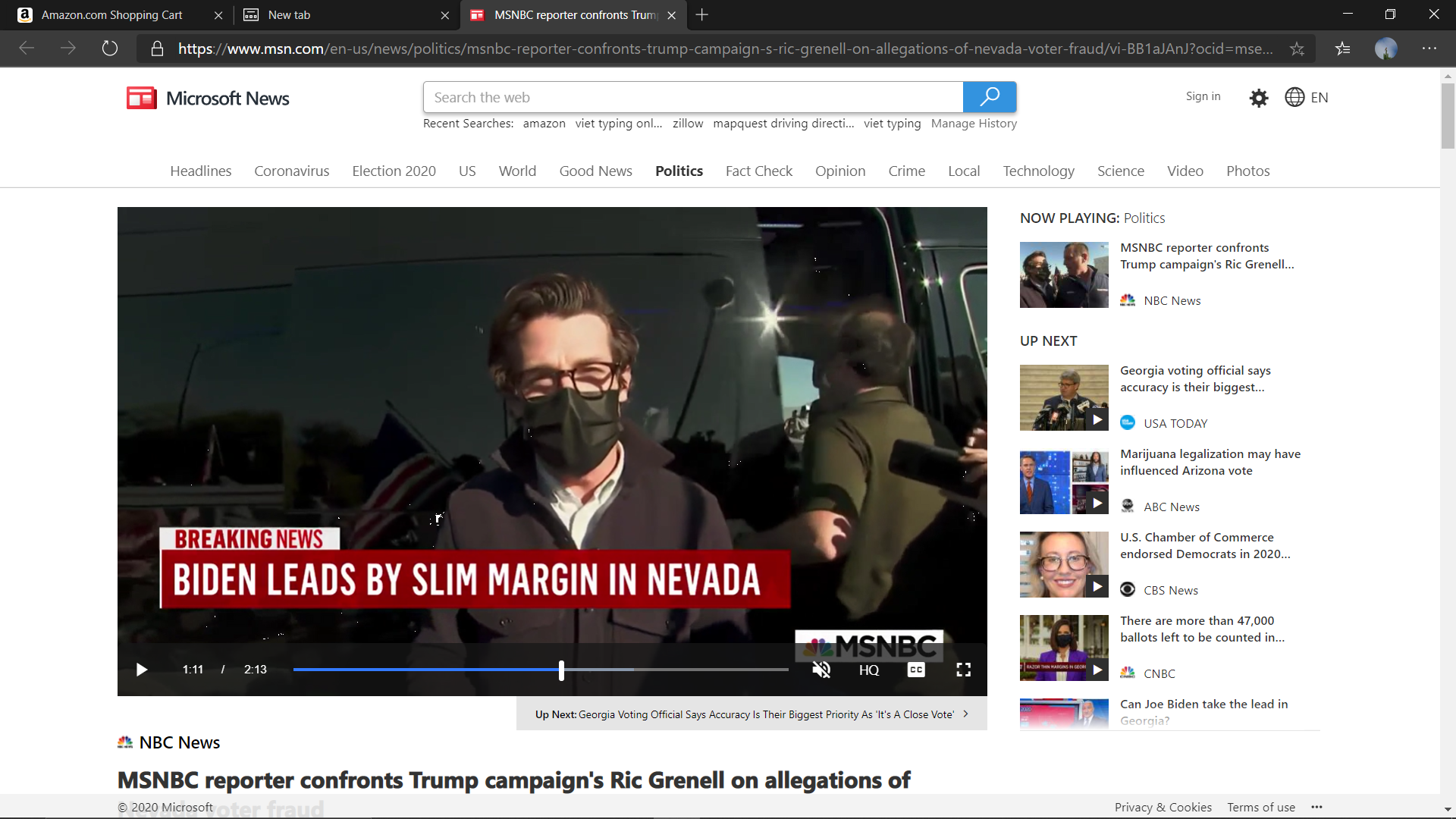Open a new browser tab plus
1456x819 pixels.
702,14
